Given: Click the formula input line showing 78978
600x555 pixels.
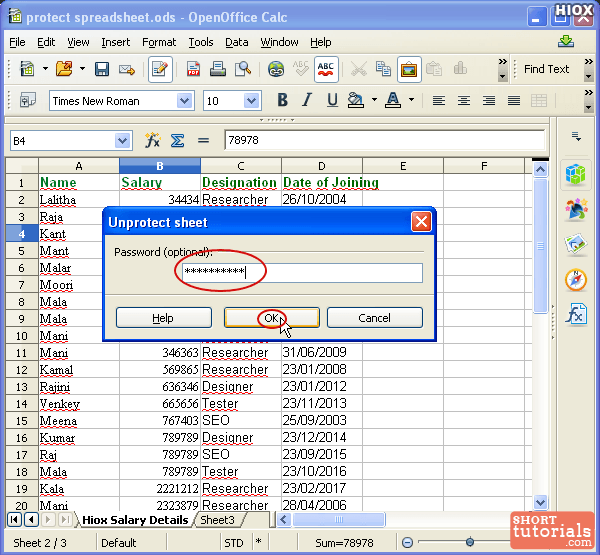Looking at the screenshot, I should pyautogui.click(x=384, y=140).
